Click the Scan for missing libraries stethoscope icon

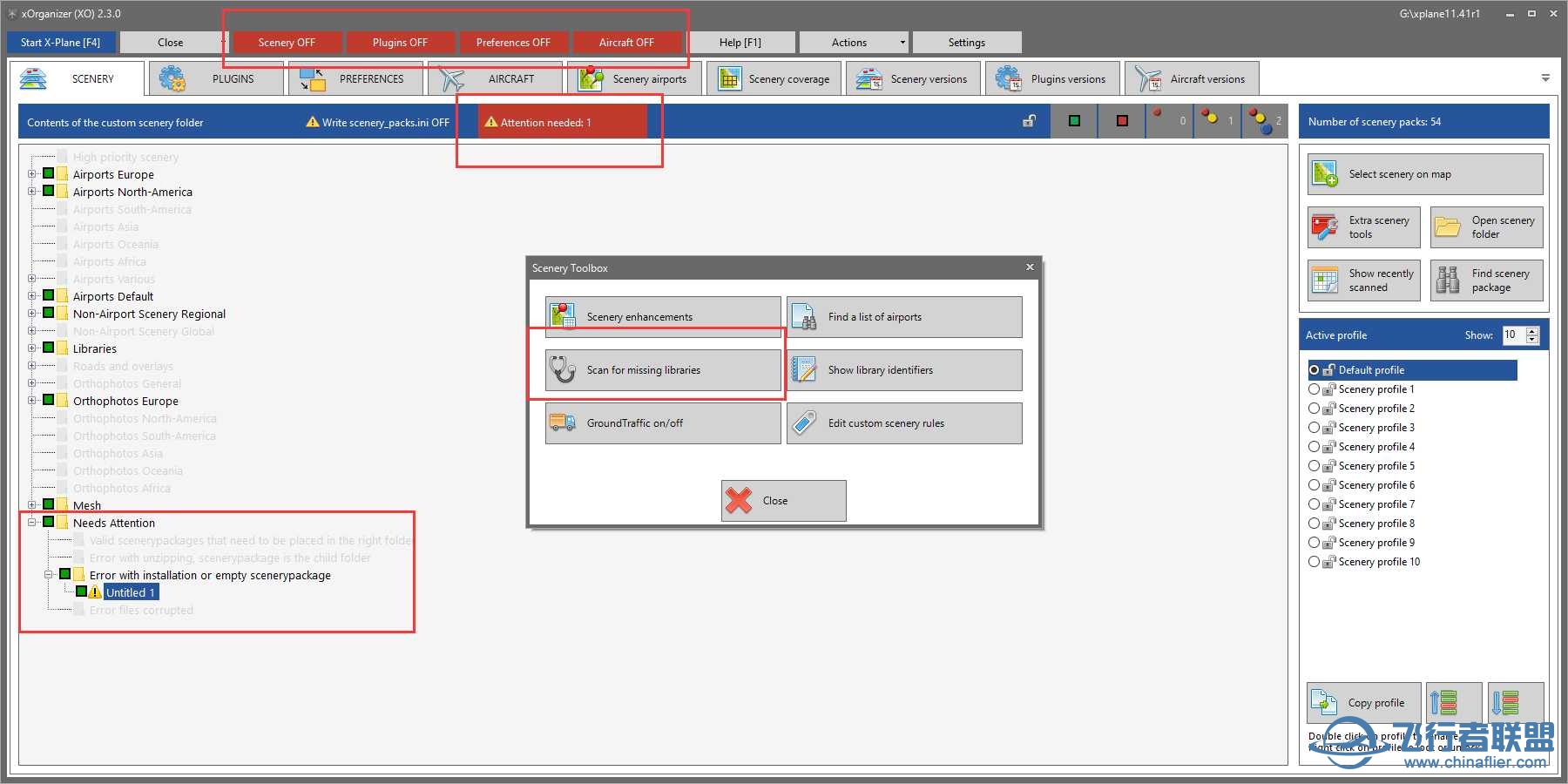click(x=563, y=370)
